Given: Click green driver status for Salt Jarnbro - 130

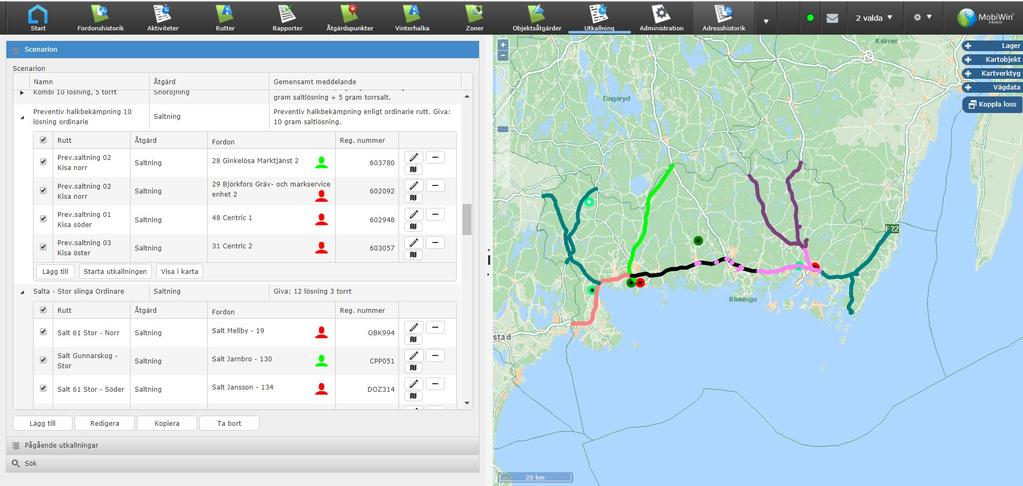Looking at the screenshot, I should (321, 361).
